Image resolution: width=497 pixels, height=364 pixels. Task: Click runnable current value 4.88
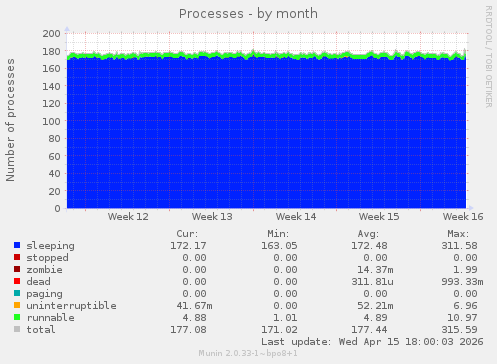pyautogui.click(x=194, y=318)
